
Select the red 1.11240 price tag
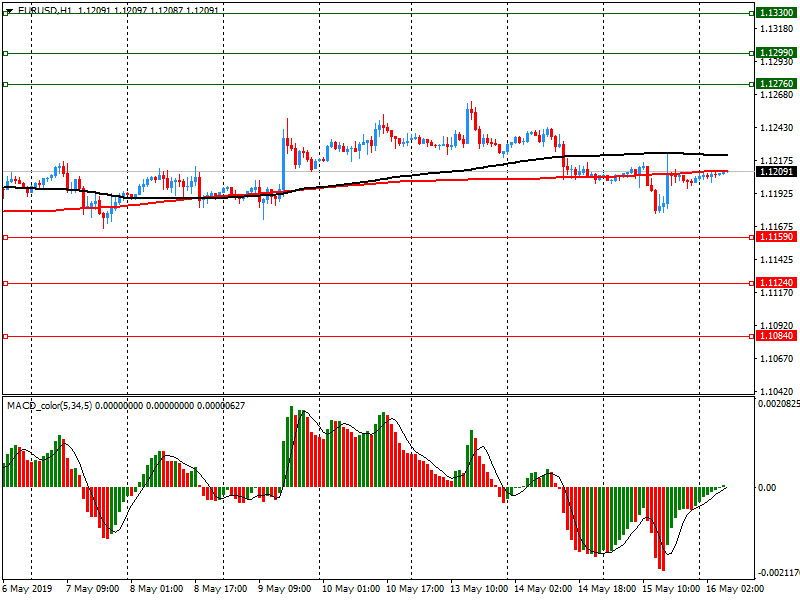click(x=776, y=283)
